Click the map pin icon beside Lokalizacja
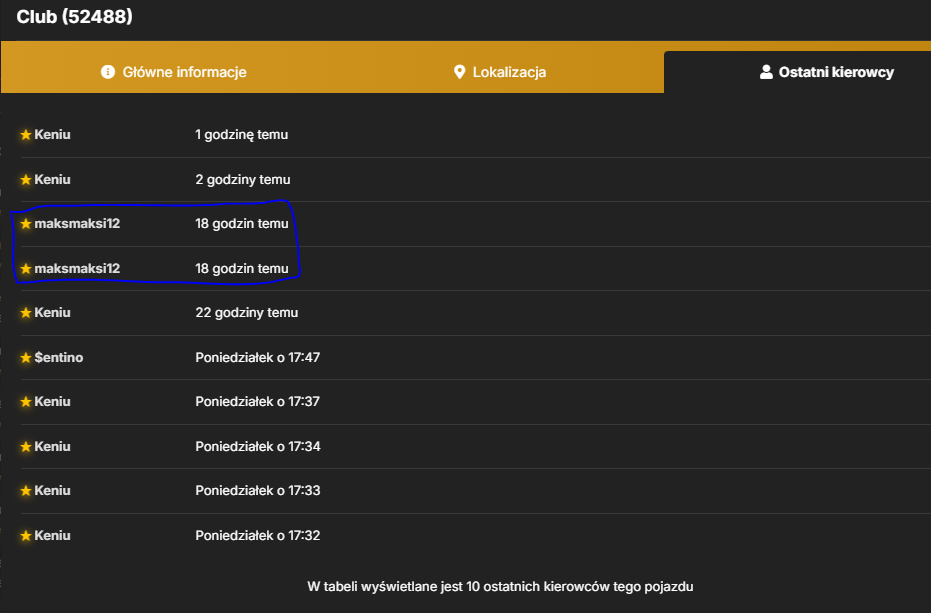 tap(459, 72)
